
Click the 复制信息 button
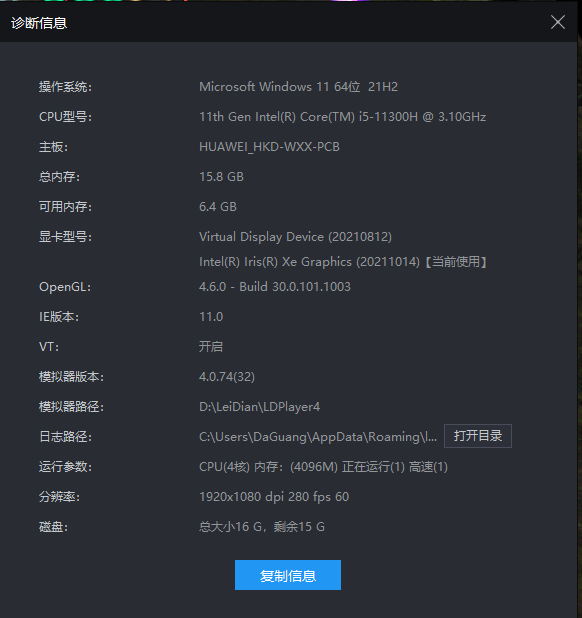(288, 575)
